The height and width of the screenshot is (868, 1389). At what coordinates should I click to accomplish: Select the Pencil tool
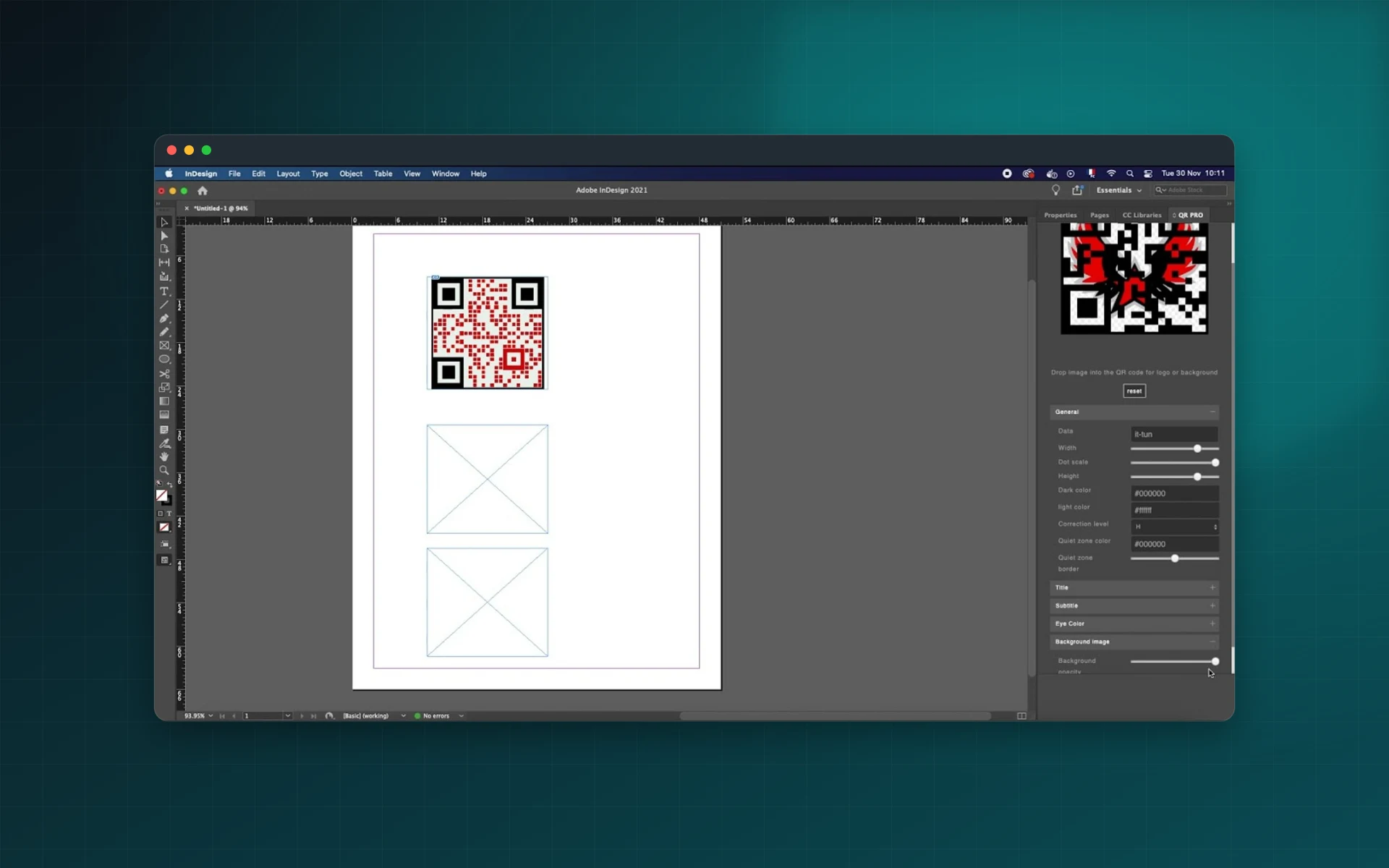pyautogui.click(x=164, y=332)
